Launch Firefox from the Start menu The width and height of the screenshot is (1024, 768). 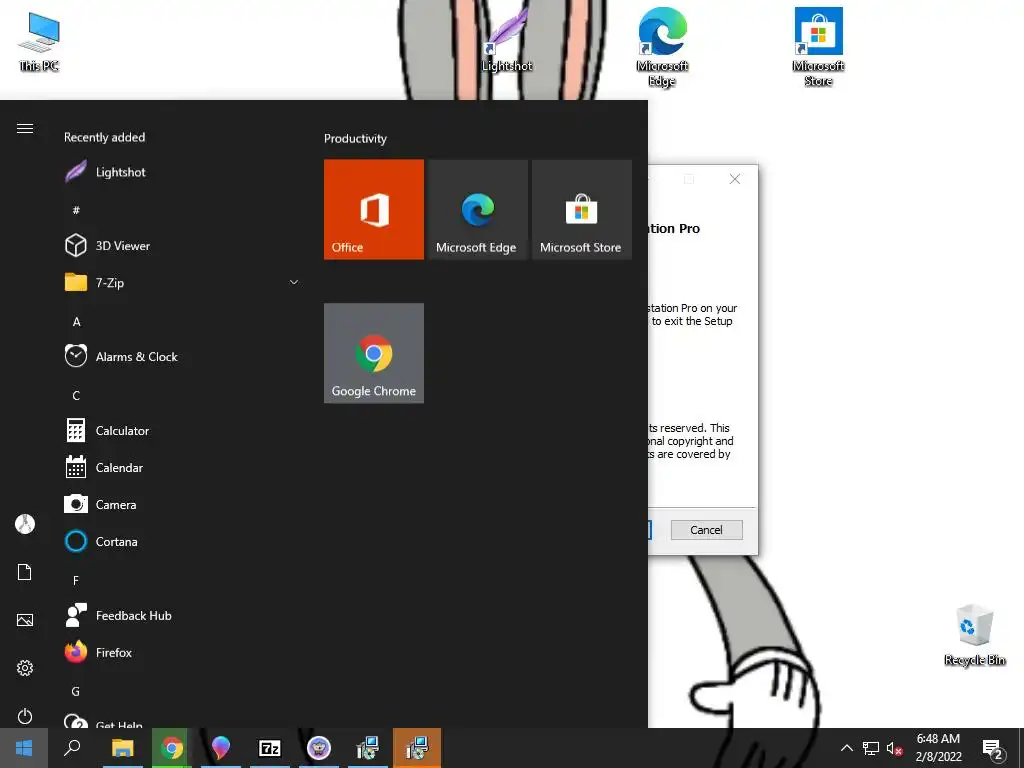182,653
